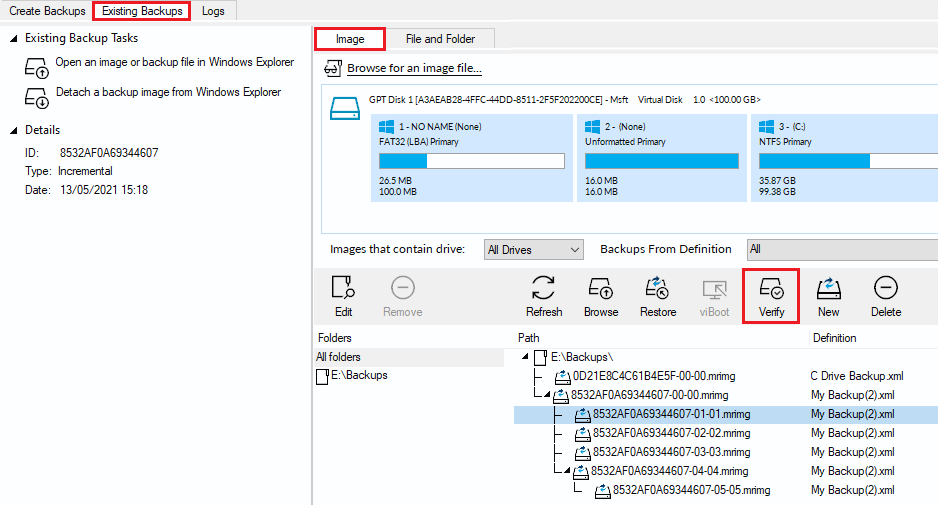Collapse the E:\Backups\ tree node
The image size is (938, 505).
(526, 357)
